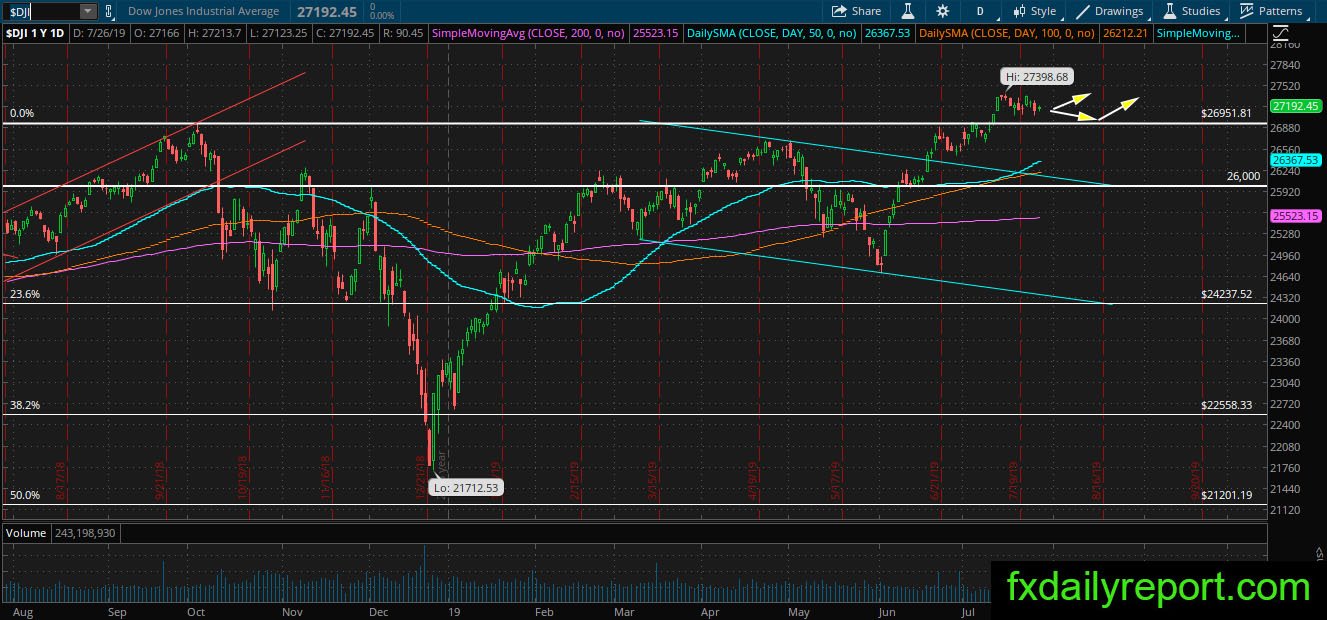This screenshot has width=1327, height=620.
Task: Select the DailySMA 100 study label
Action: point(1007,33)
